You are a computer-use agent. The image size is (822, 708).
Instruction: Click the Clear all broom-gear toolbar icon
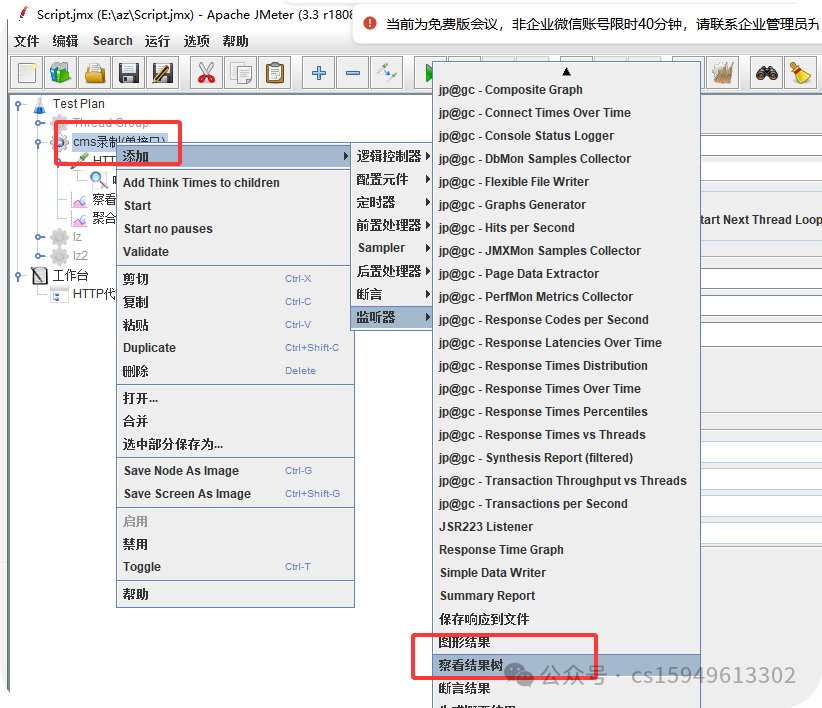tap(723, 73)
